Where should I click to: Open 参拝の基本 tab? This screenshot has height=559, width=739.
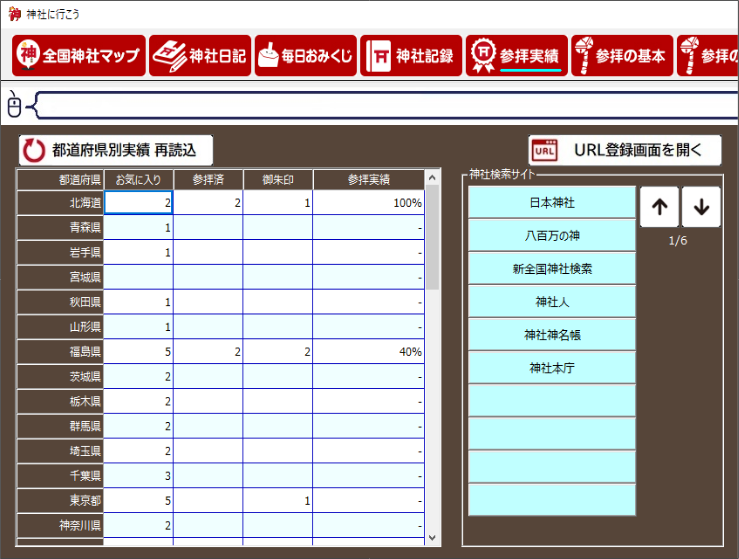621,56
